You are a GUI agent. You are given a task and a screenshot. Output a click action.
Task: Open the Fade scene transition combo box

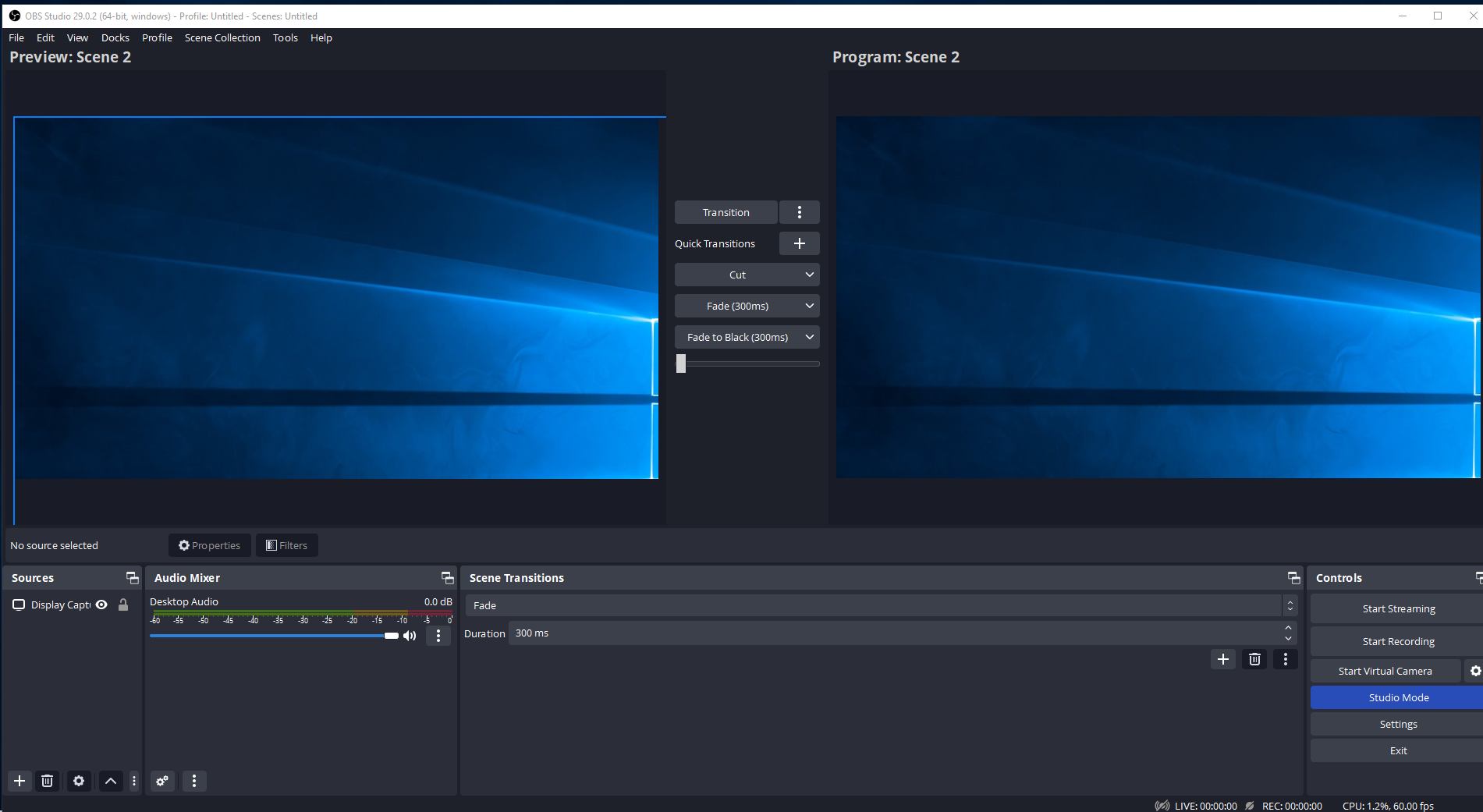pos(881,605)
